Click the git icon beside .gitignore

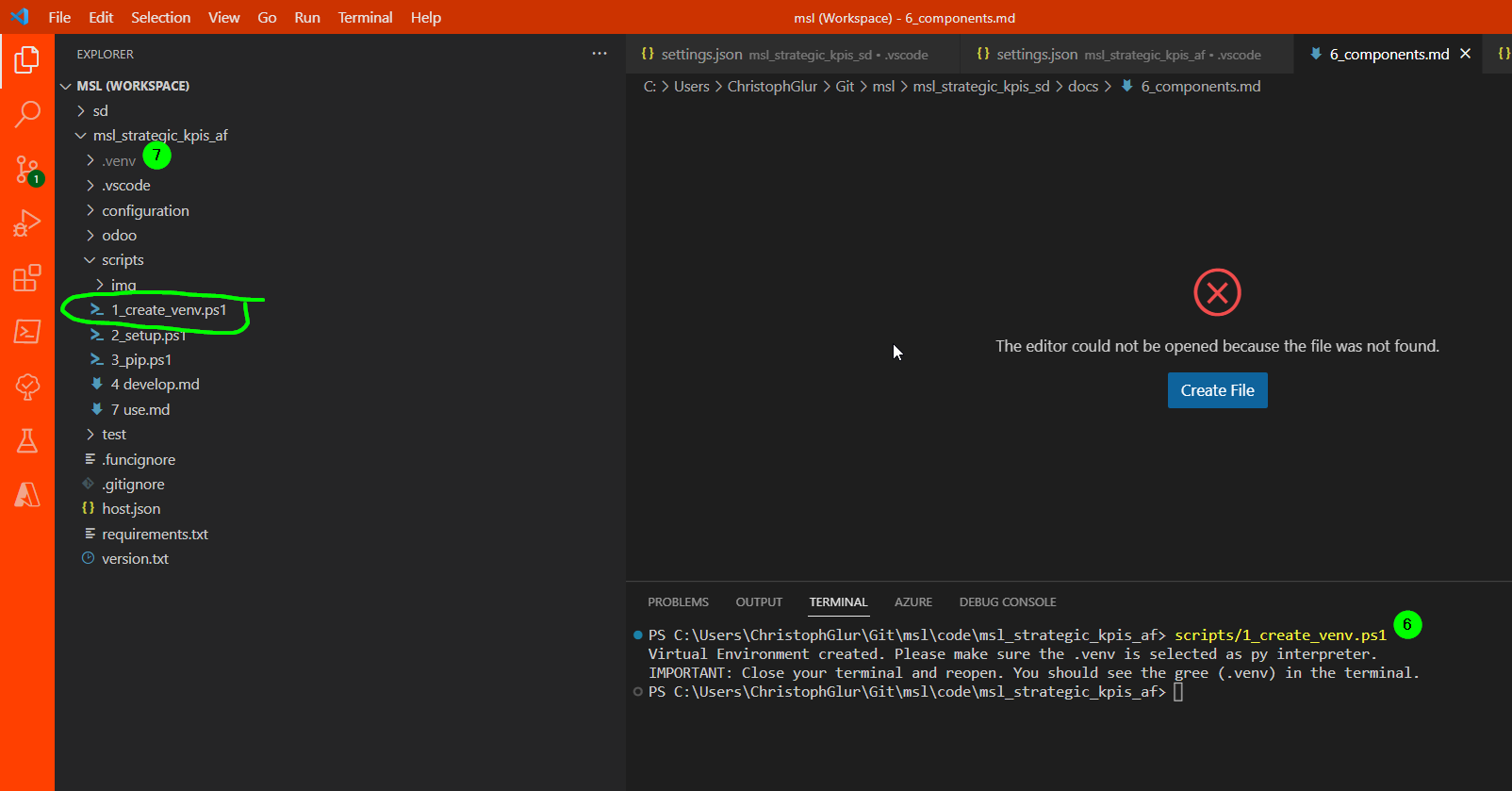click(89, 484)
